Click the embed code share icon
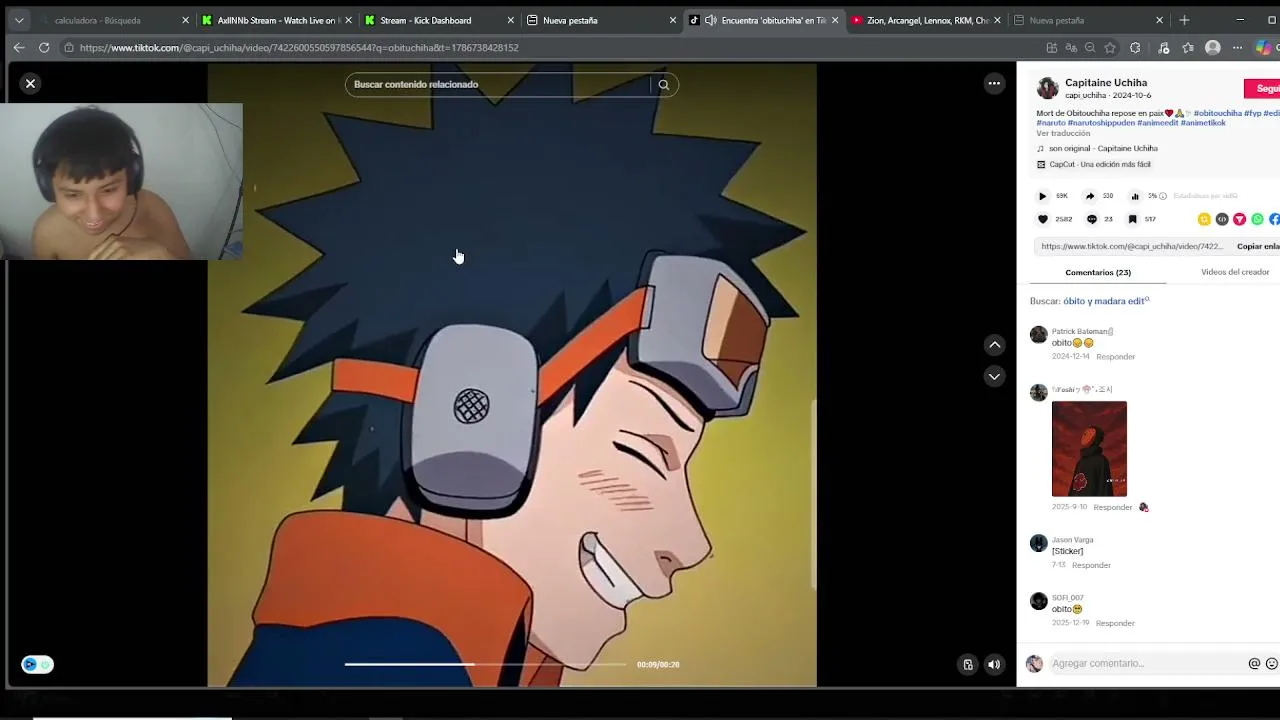This screenshot has width=1280, height=720. pyautogui.click(x=1222, y=219)
